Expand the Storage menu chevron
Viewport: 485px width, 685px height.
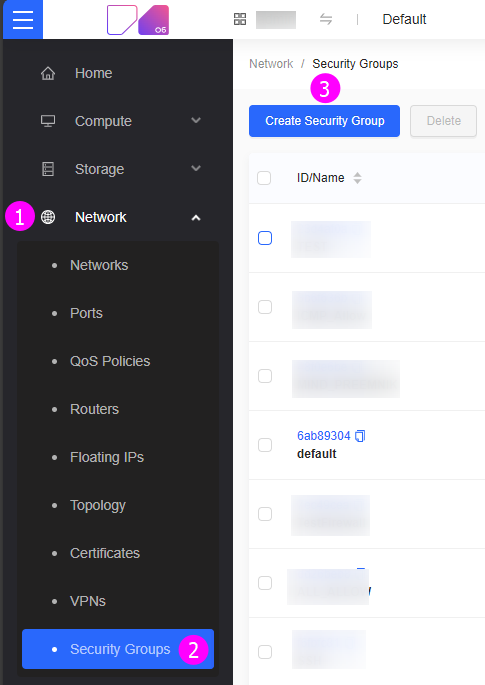pyautogui.click(x=196, y=168)
